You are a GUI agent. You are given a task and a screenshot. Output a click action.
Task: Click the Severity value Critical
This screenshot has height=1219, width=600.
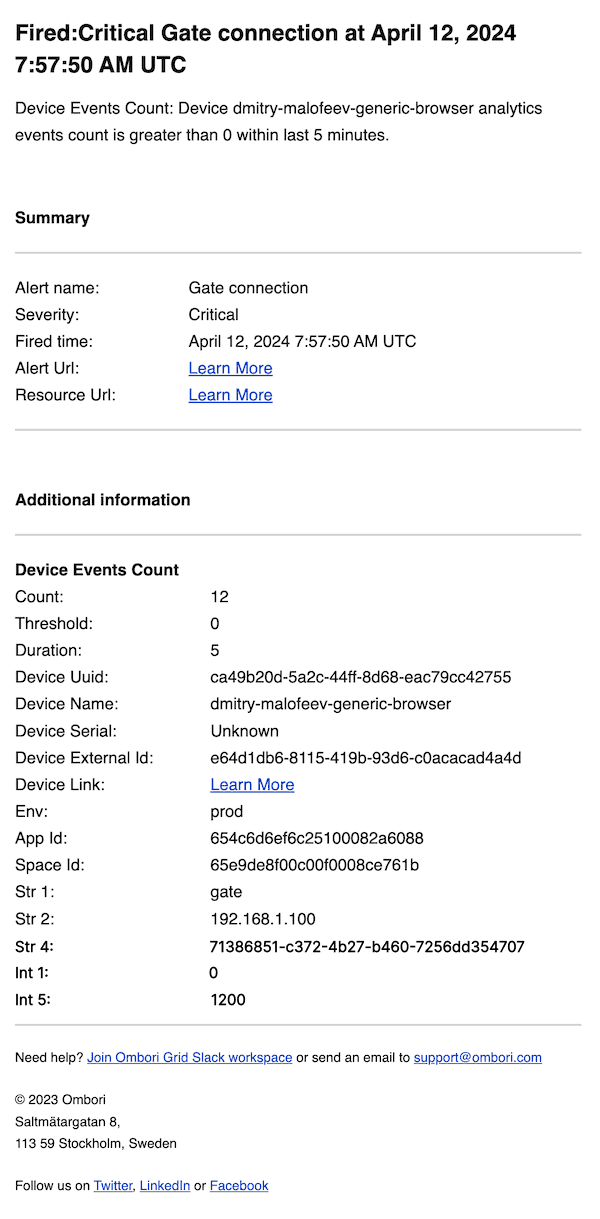[213, 315]
